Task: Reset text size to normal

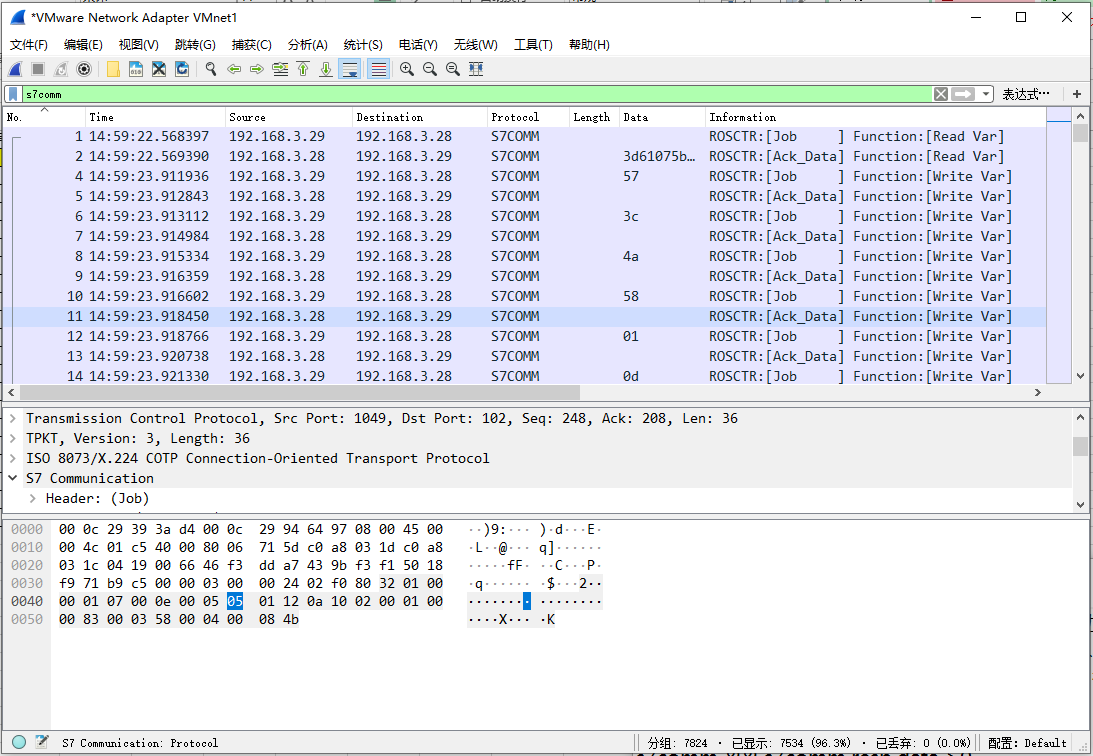Action: [453, 69]
